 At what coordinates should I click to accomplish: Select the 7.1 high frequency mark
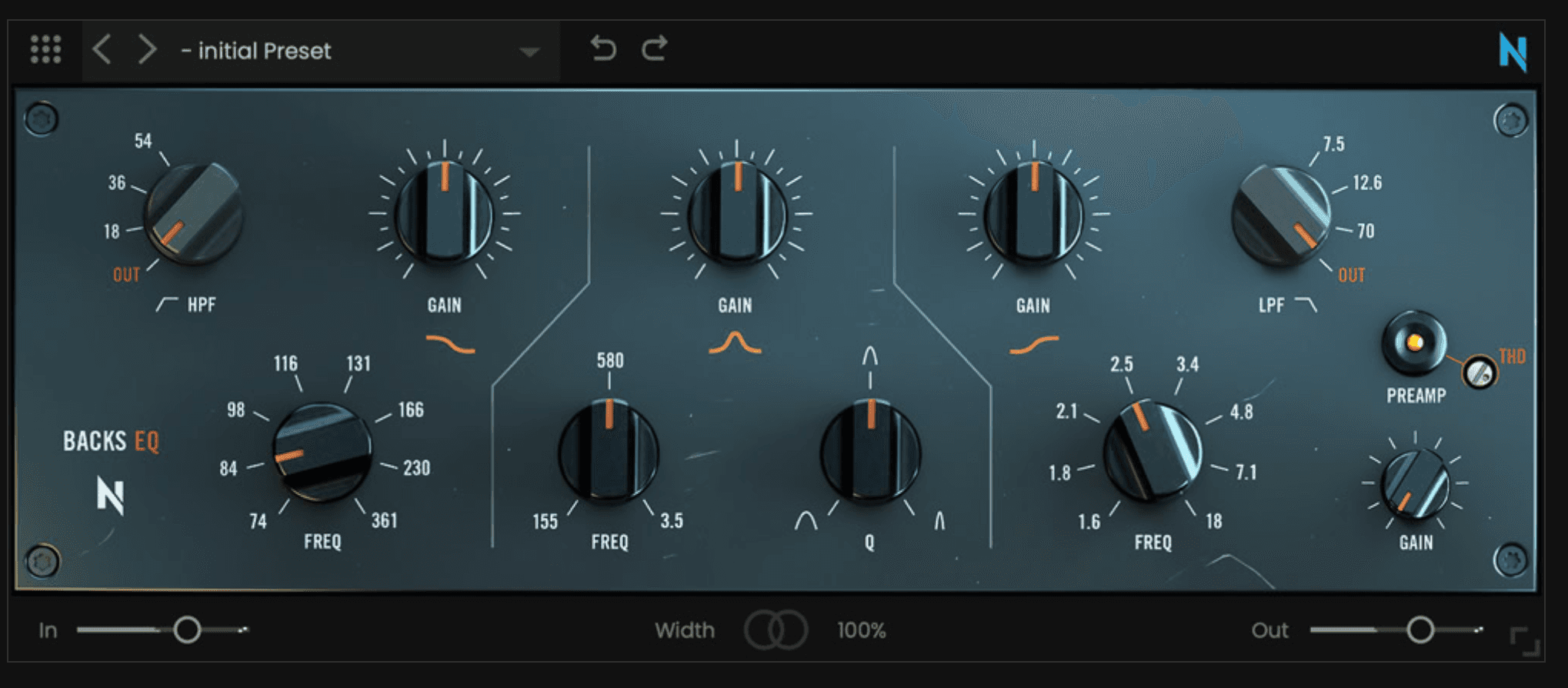[x=1246, y=472]
